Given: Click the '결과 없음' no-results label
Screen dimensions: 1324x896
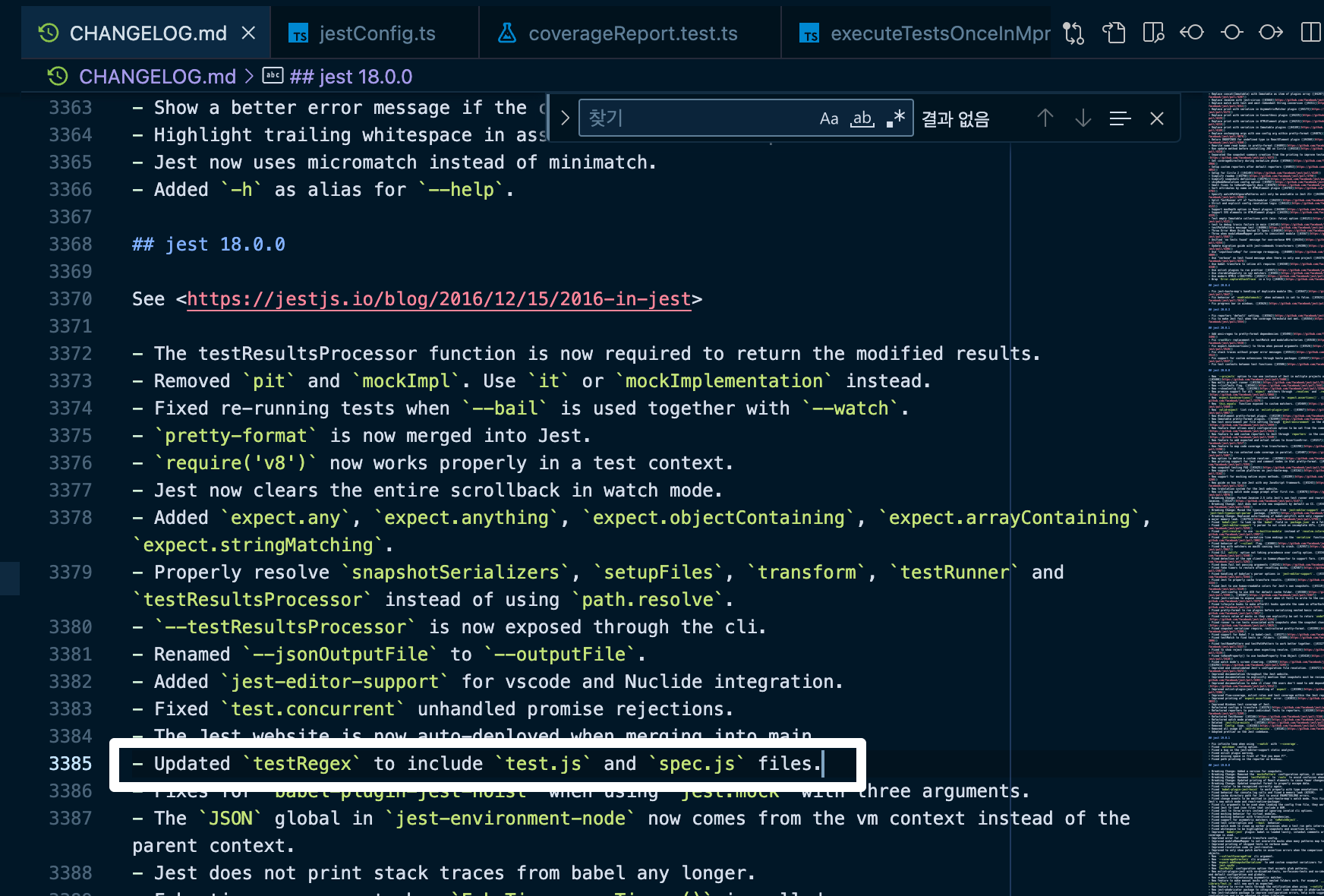Looking at the screenshot, I should coord(955,119).
